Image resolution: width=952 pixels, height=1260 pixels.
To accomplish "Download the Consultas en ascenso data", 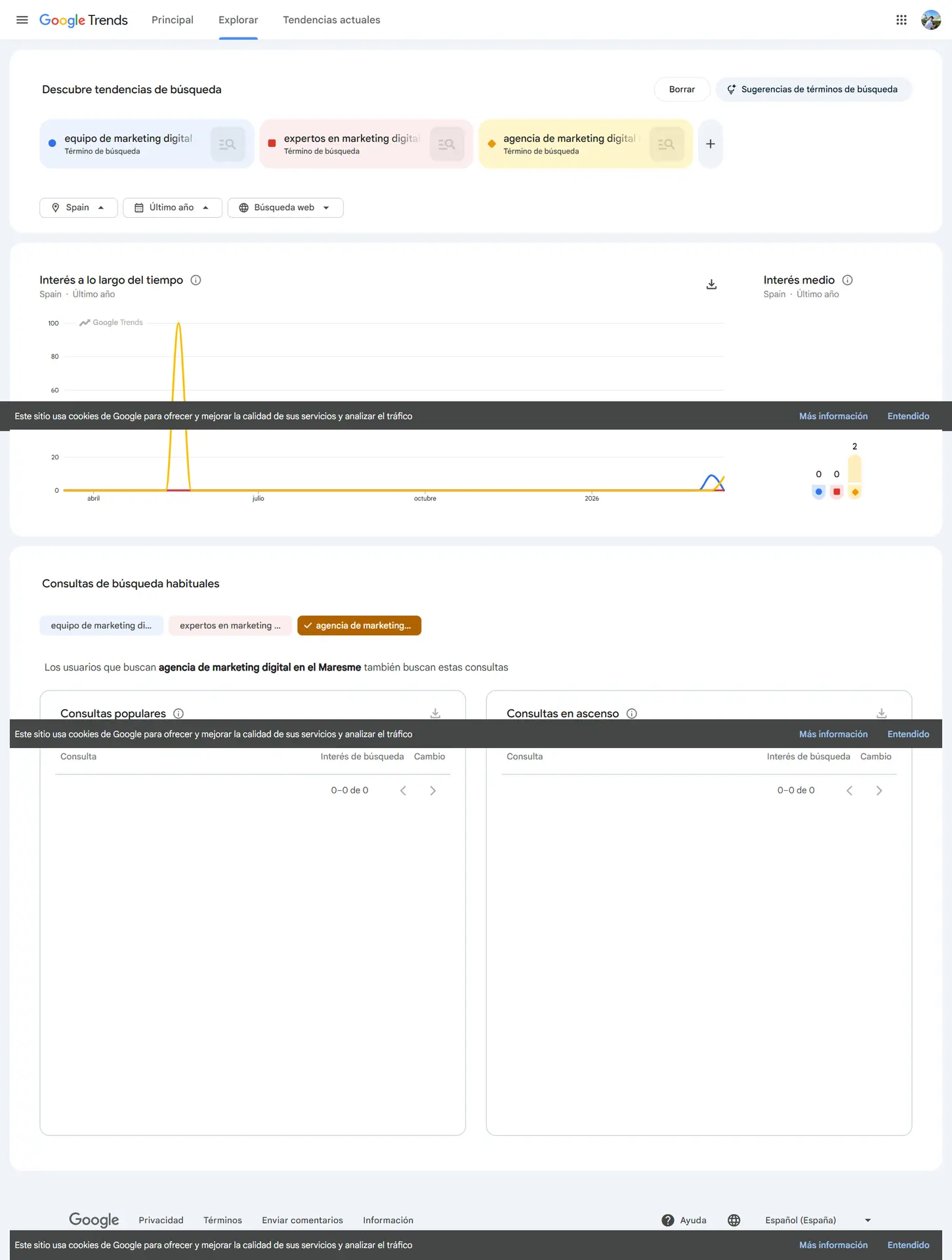I will coord(881,713).
